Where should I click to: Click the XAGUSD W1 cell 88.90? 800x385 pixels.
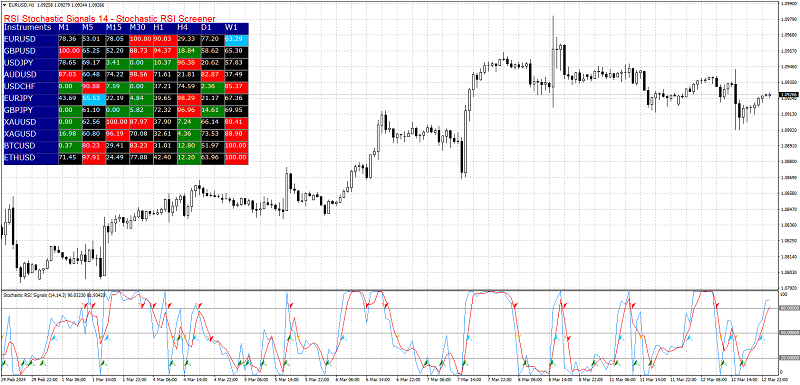coord(236,134)
